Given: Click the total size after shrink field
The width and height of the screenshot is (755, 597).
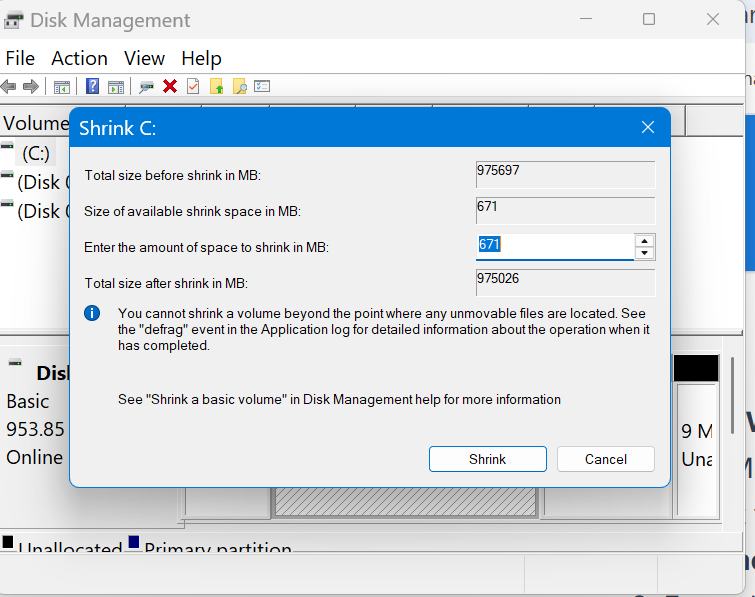Looking at the screenshot, I should click(x=565, y=283).
